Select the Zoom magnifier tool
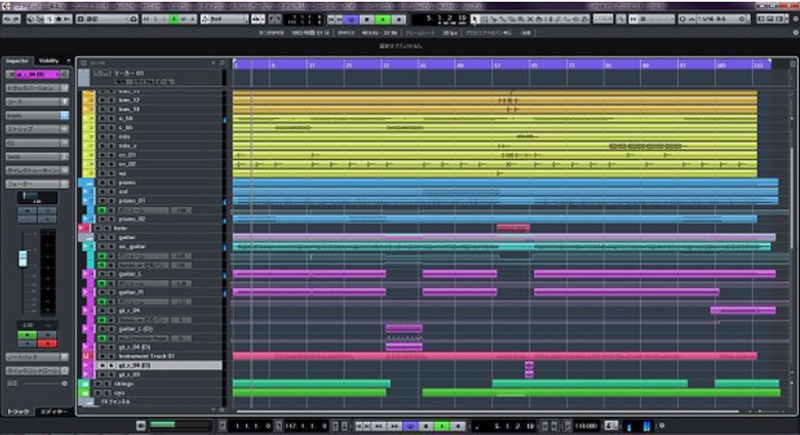Viewport: 800px width, 435px height. coord(521,19)
